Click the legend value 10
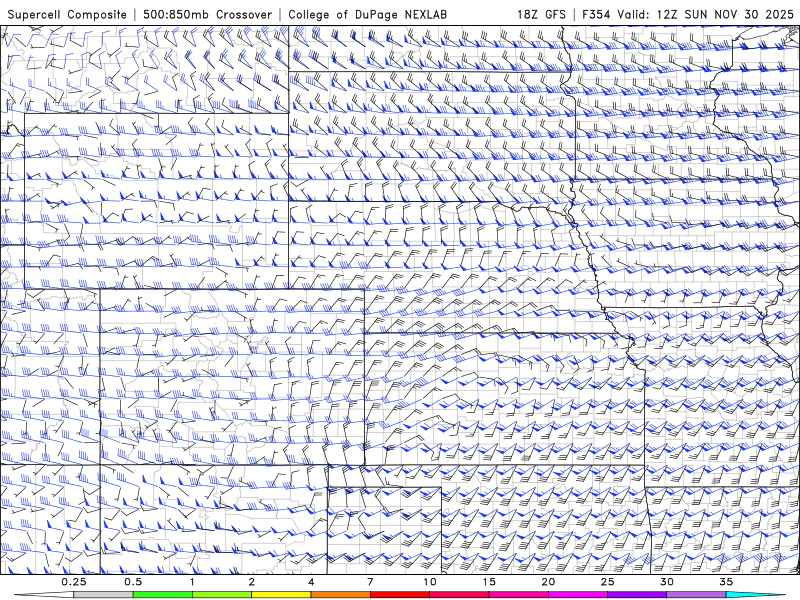The width and height of the screenshot is (800, 600). click(430, 582)
